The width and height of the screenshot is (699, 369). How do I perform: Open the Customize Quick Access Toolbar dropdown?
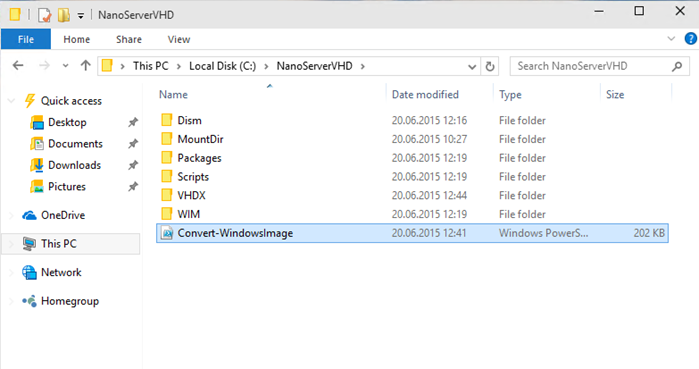tap(81, 16)
